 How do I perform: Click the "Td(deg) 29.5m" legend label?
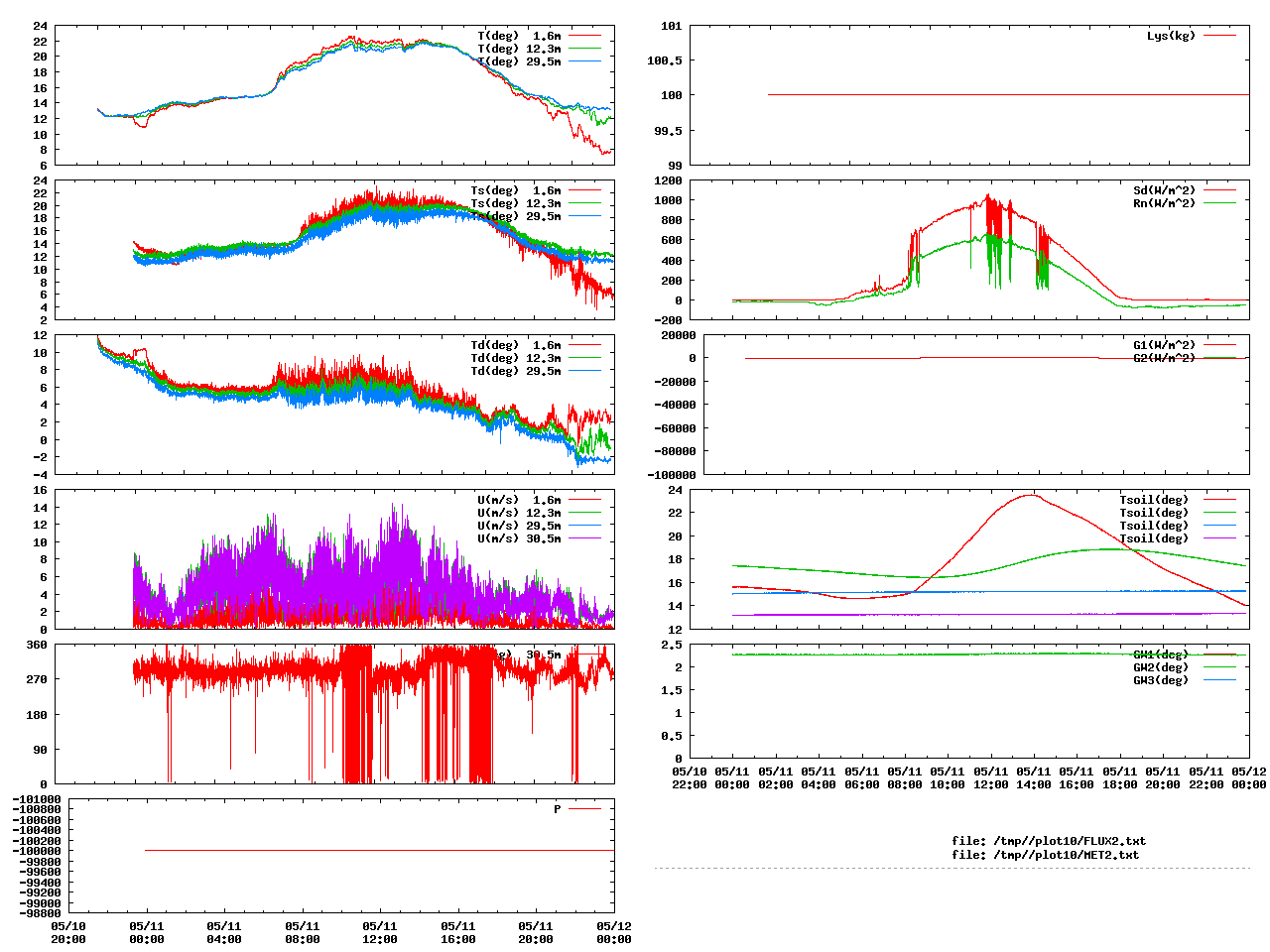point(515,371)
